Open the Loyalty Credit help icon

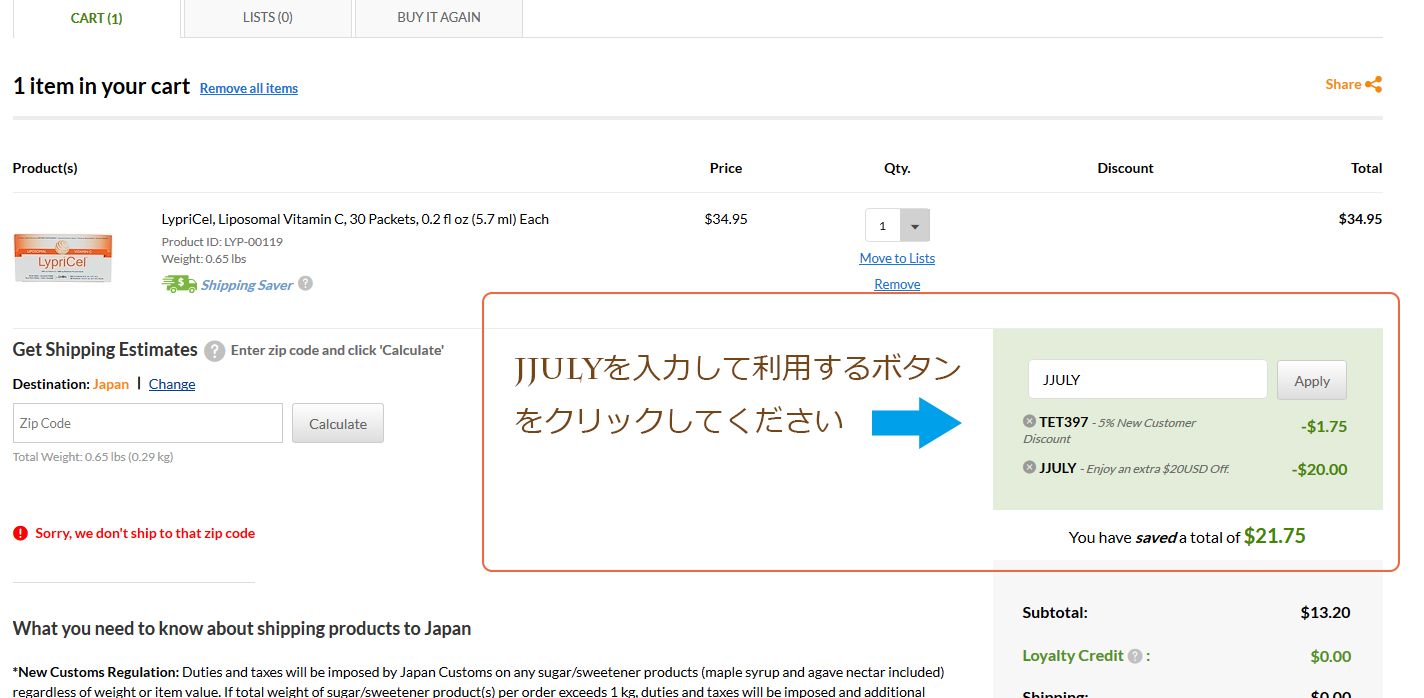point(1135,656)
